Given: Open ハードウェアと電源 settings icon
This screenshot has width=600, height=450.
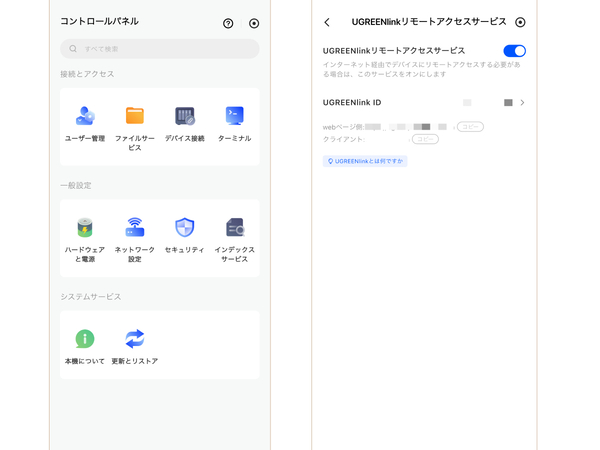Looking at the screenshot, I should (85, 227).
